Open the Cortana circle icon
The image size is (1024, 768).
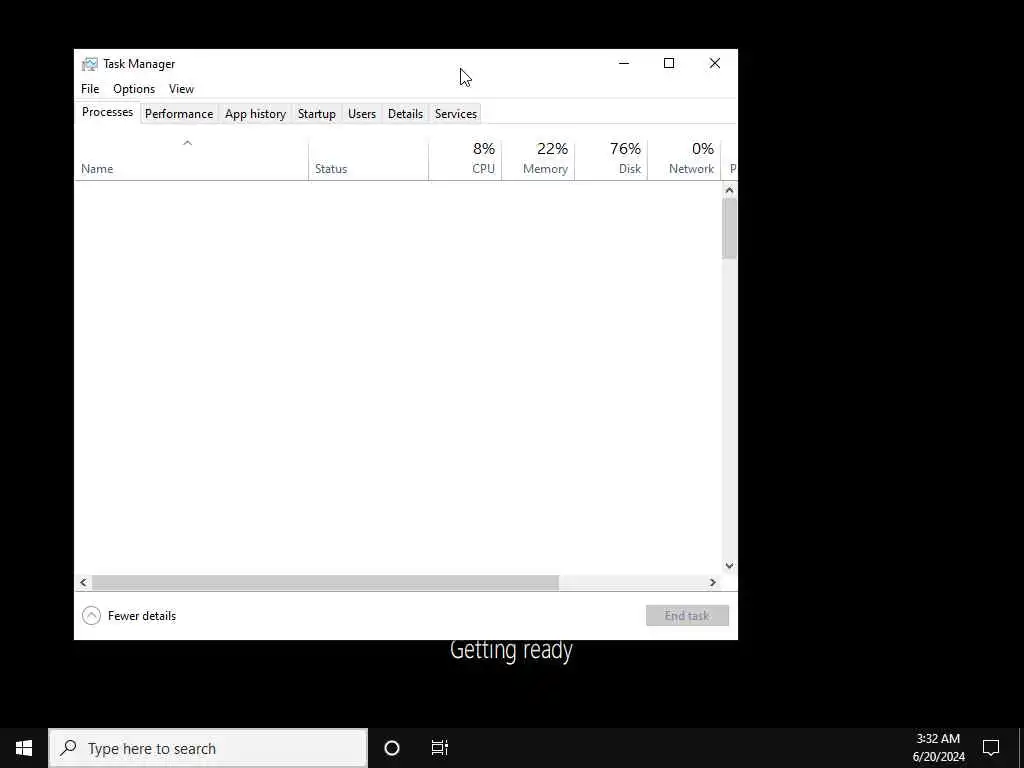click(392, 748)
